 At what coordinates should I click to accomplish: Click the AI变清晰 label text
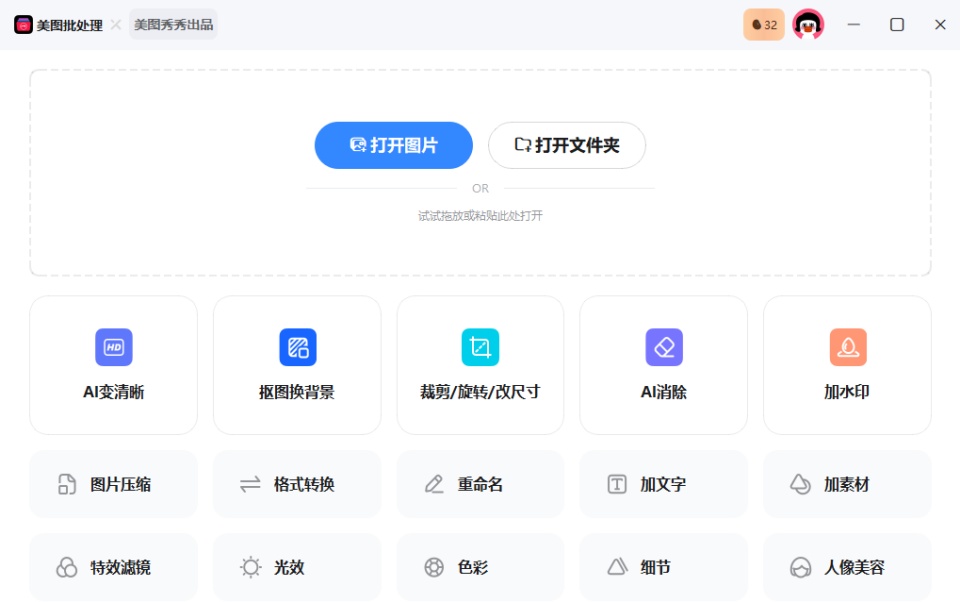114,392
